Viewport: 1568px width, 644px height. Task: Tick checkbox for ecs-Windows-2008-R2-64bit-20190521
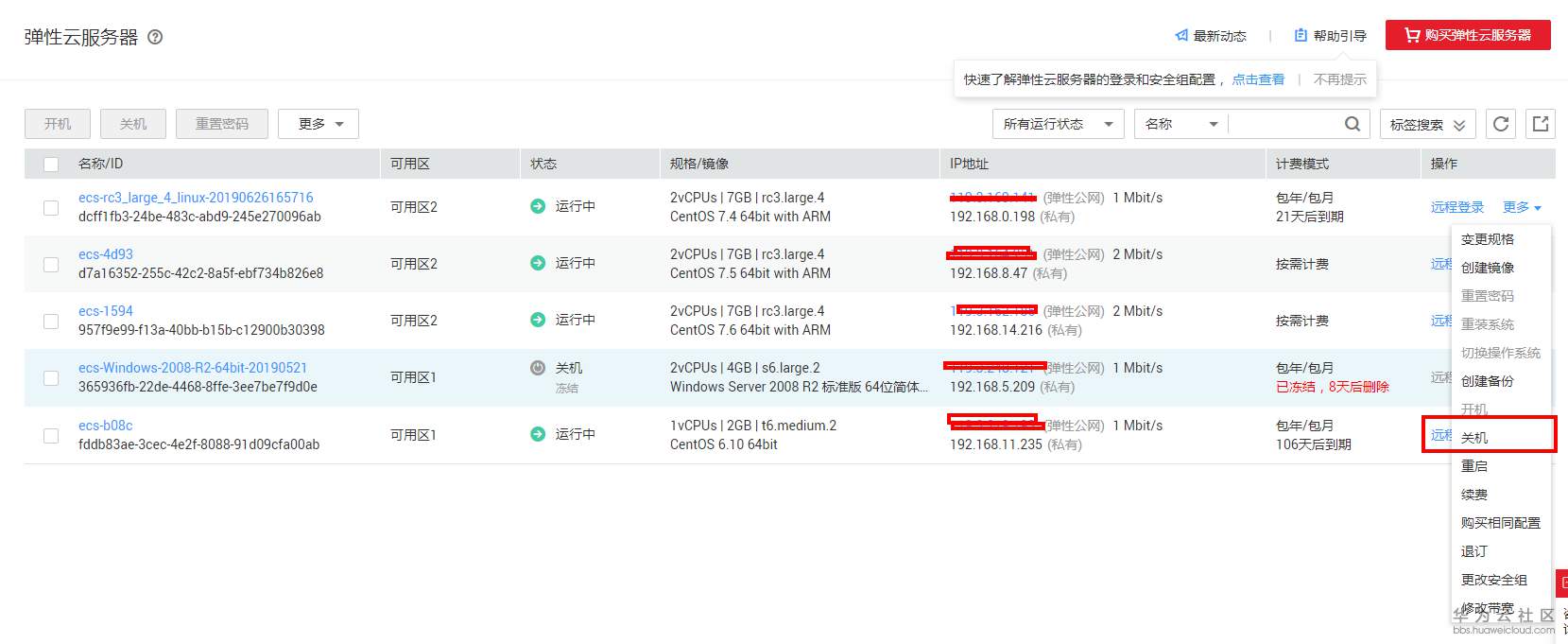coord(51,377)
